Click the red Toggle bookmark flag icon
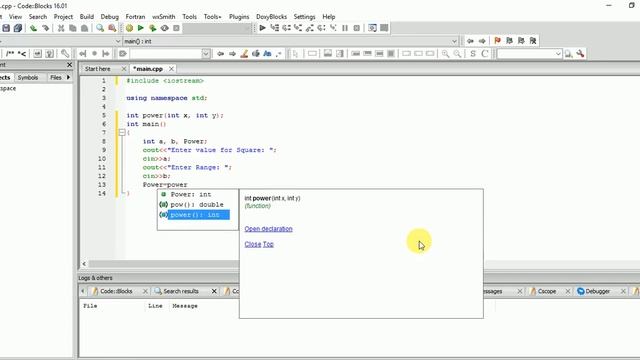Screen dimensions: 640x360 [497, 40]
